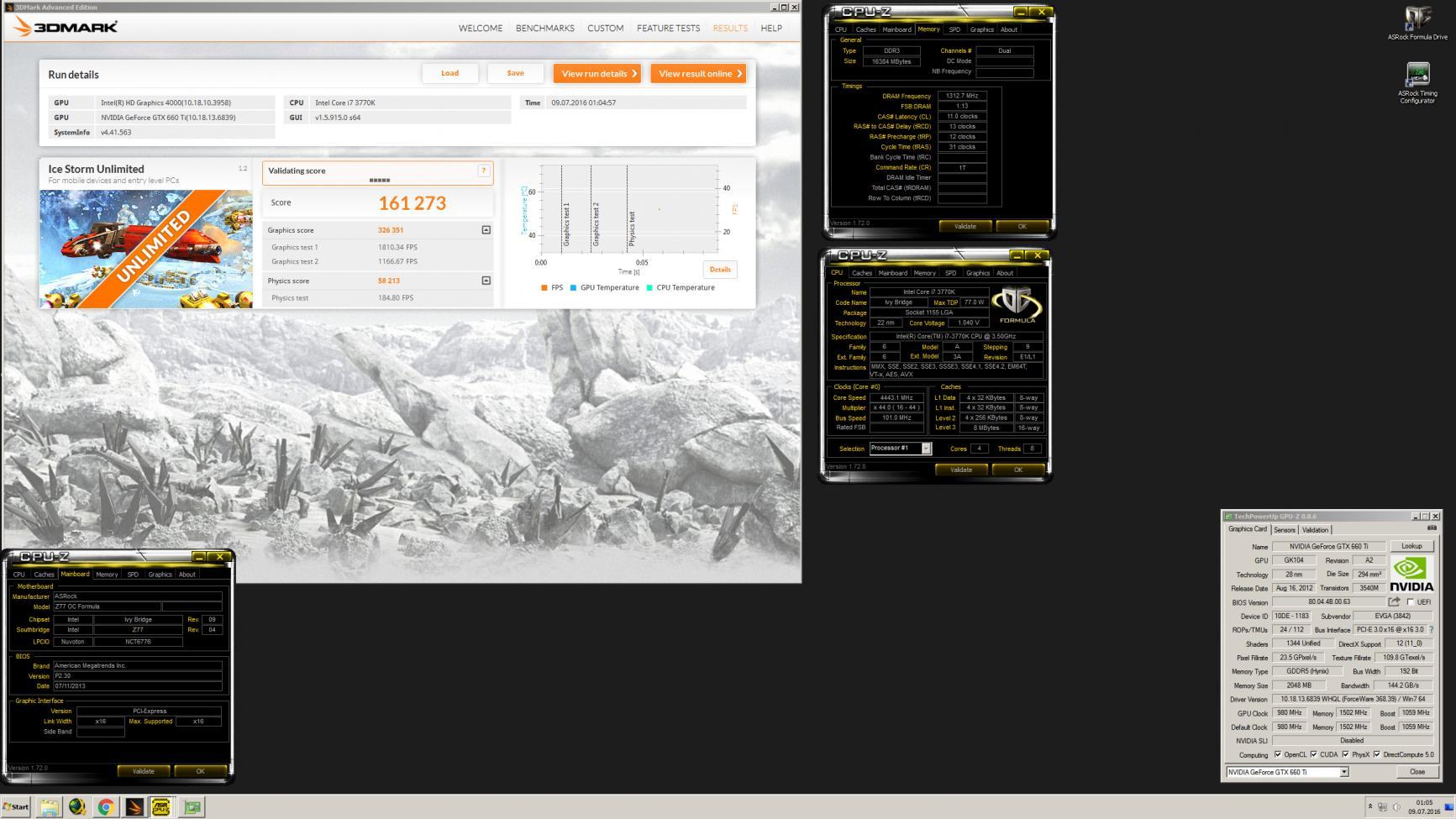Click the CPU Temperature teal legend swatch

[x=650, y=288]
